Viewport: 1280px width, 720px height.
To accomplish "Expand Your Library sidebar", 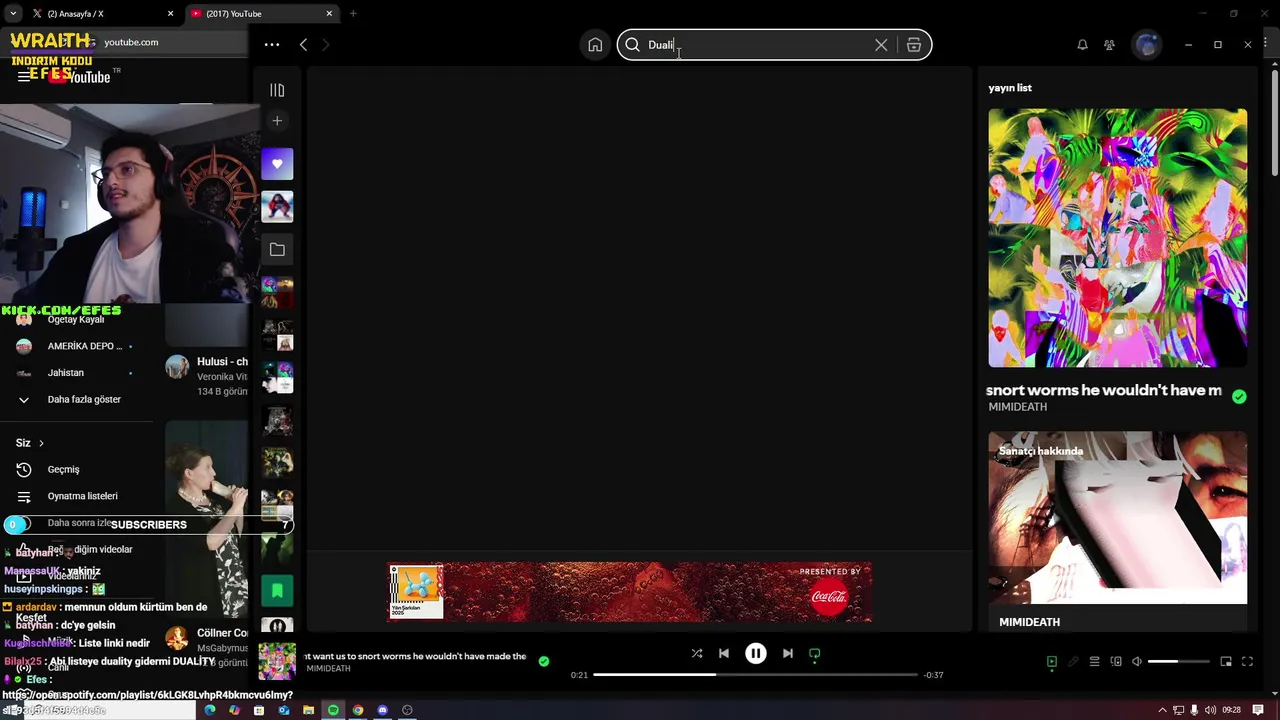I will pyautogui.click(x=277, y=90).
